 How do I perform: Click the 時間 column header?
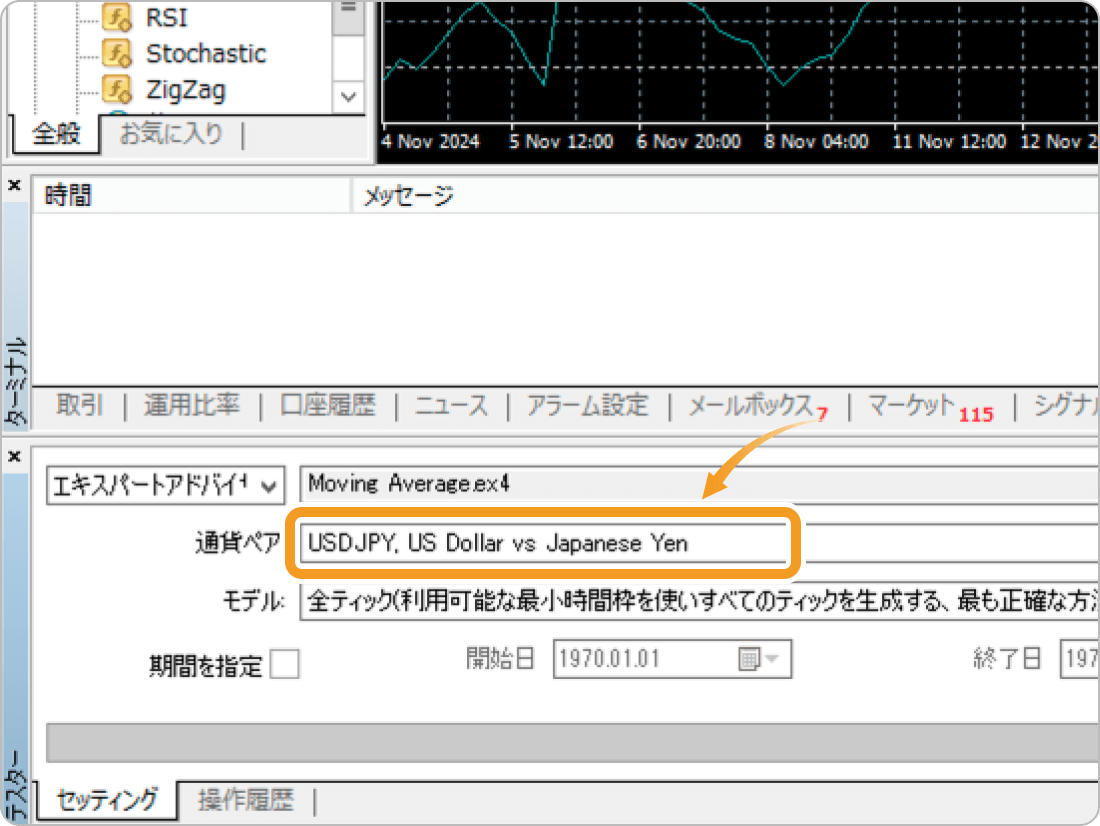click(191, 194)
